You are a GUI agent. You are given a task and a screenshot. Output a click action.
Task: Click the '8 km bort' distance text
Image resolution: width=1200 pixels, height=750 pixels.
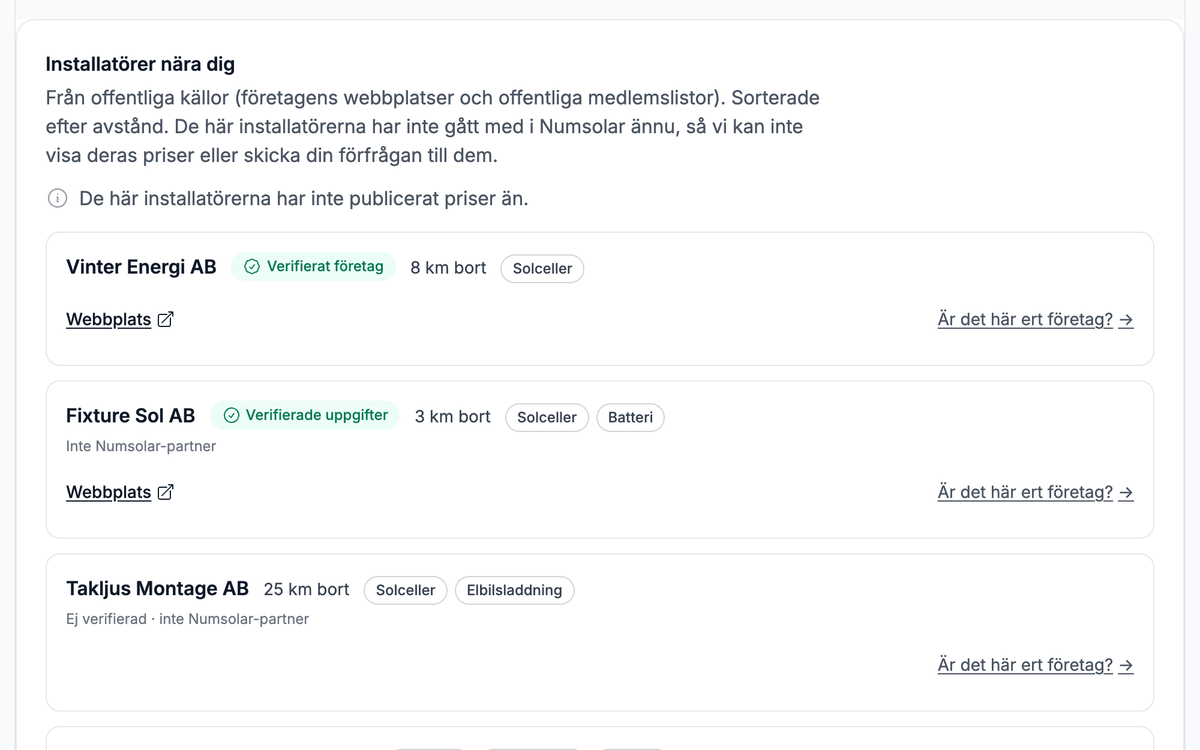(x=448, y=268)
